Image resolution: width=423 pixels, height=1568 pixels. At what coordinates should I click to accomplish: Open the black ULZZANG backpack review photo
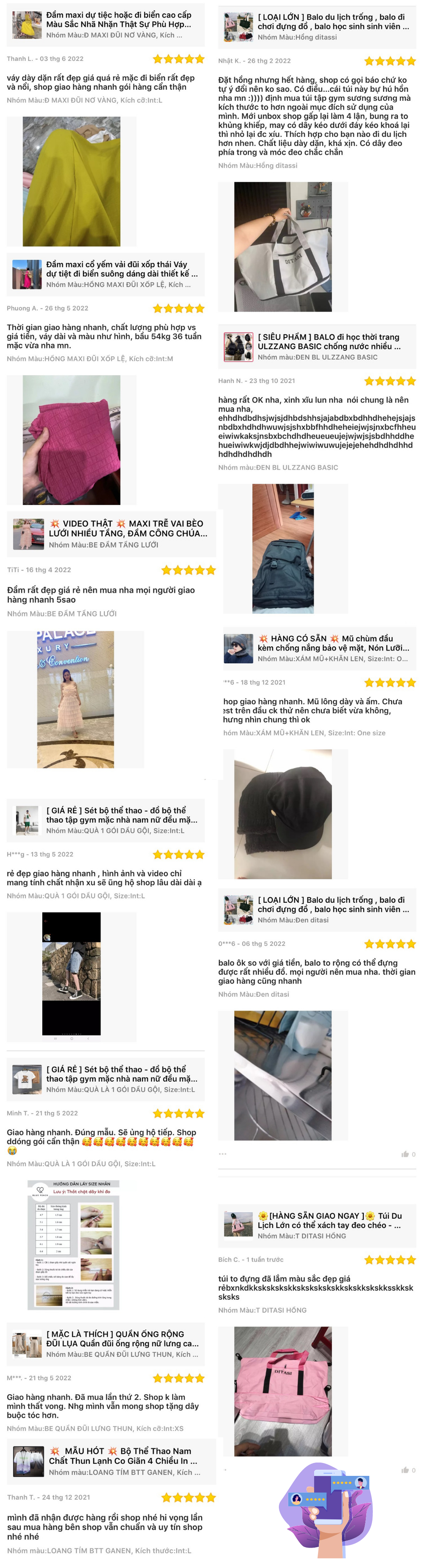point(283,548)
